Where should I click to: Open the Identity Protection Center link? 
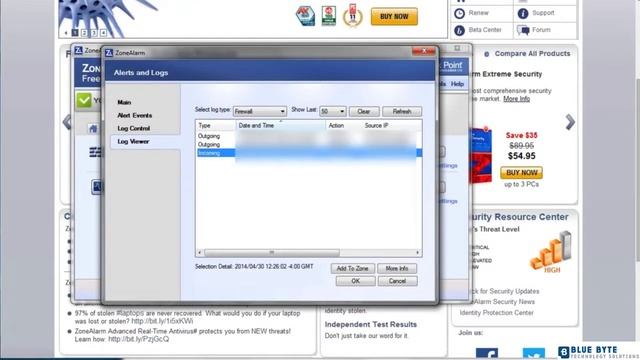(496, 313)
